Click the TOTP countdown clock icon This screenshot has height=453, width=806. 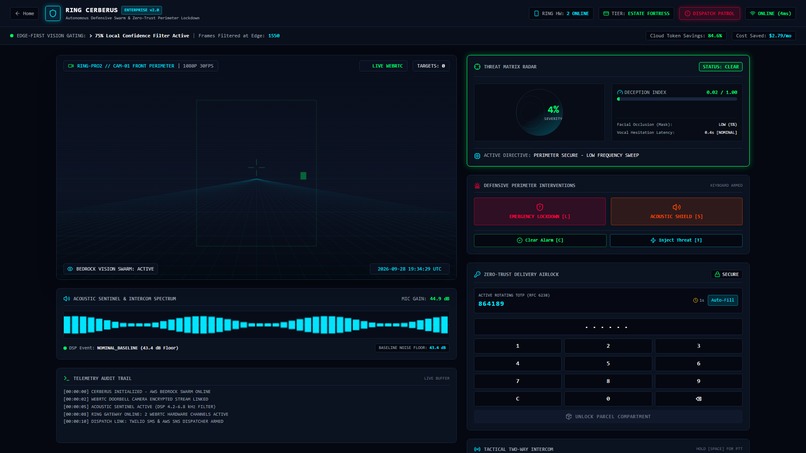695,300
